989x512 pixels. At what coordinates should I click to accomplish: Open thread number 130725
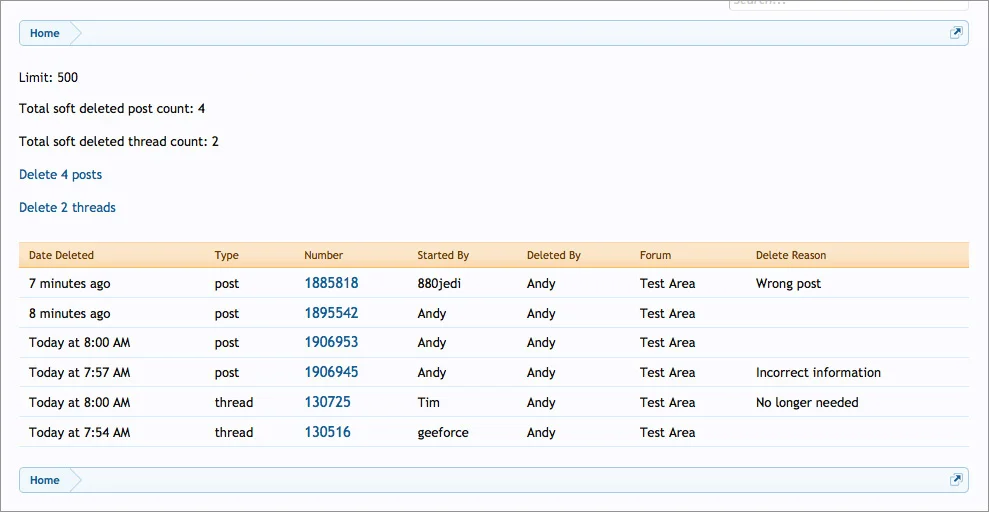327,402
